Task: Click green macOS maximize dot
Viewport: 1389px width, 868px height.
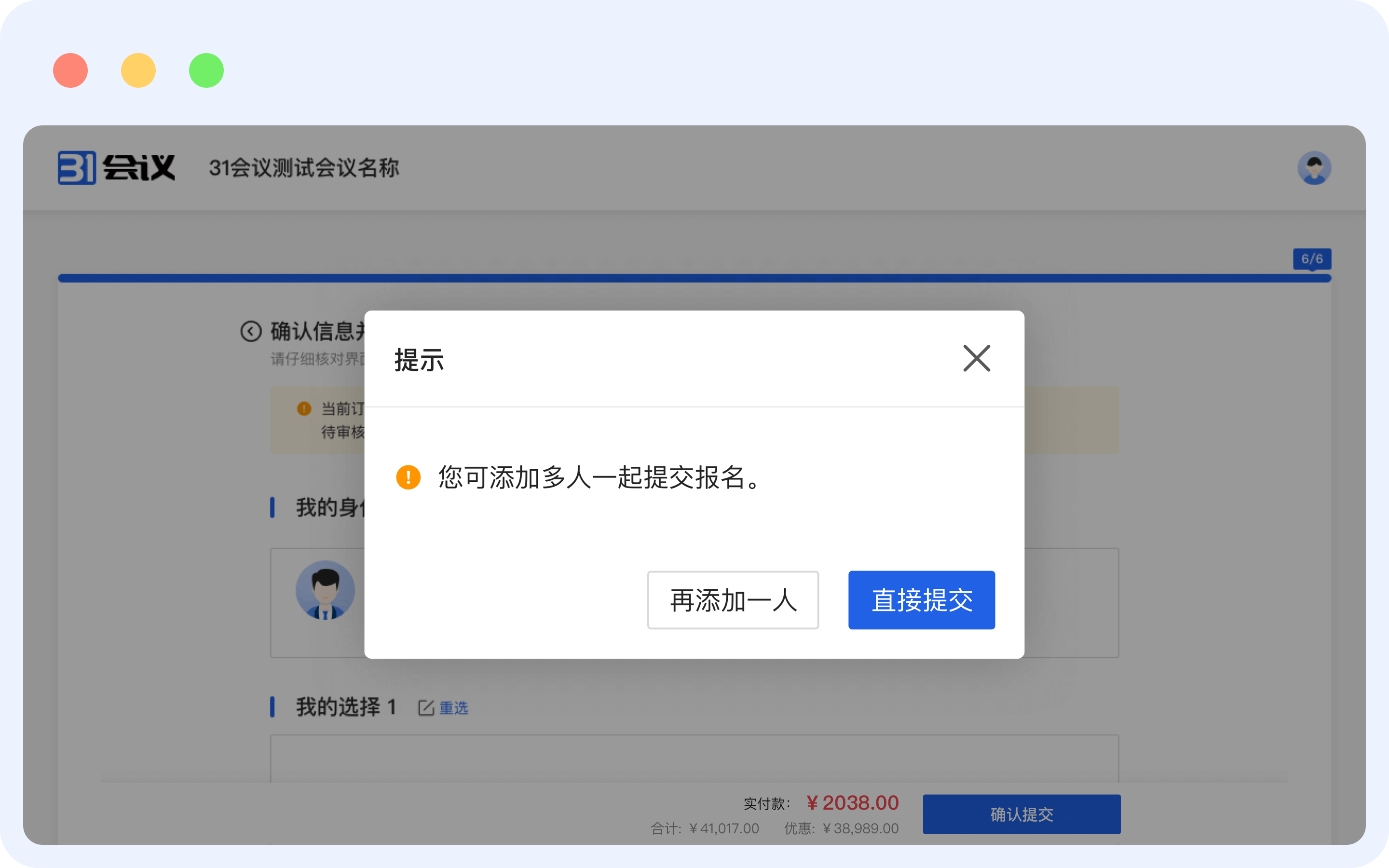Action: (206, 70)
